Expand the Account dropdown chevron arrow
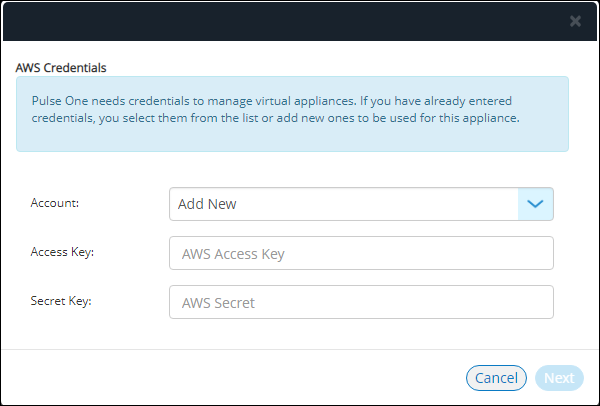This screenshot has height=406, width=600. [535, 204]
